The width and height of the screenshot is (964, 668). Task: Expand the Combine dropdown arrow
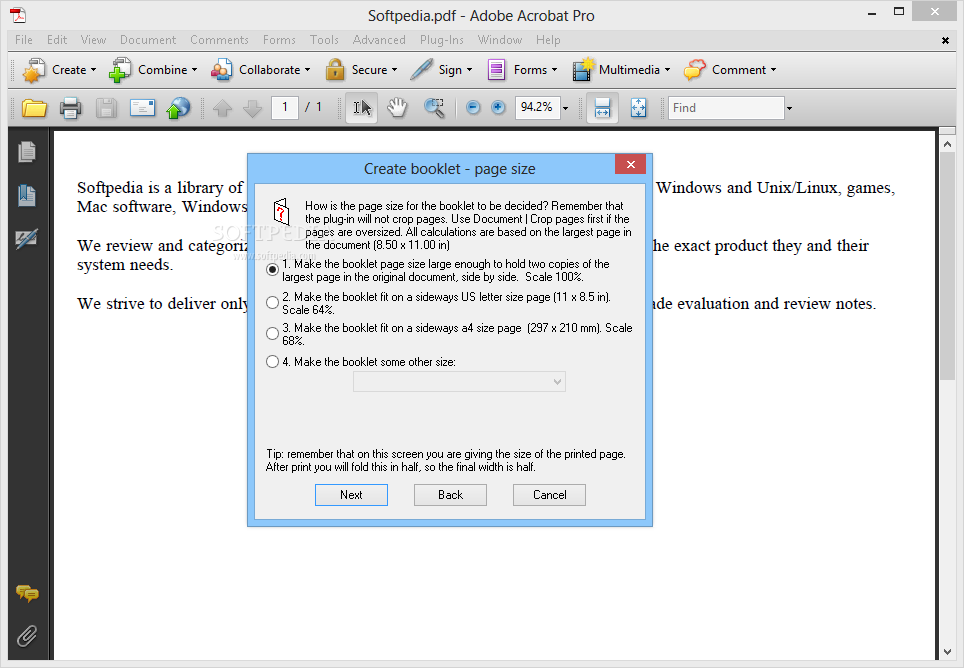(x=194, y=70)
